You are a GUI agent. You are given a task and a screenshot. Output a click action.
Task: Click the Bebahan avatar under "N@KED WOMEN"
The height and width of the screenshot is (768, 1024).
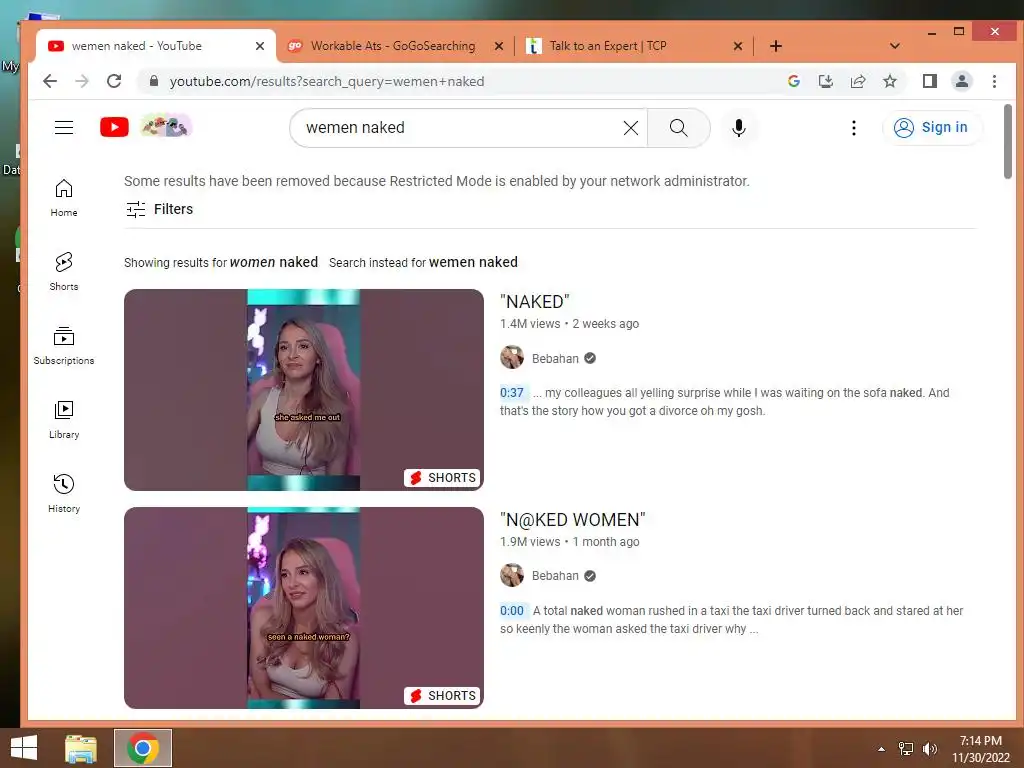(x=512, y=575)
